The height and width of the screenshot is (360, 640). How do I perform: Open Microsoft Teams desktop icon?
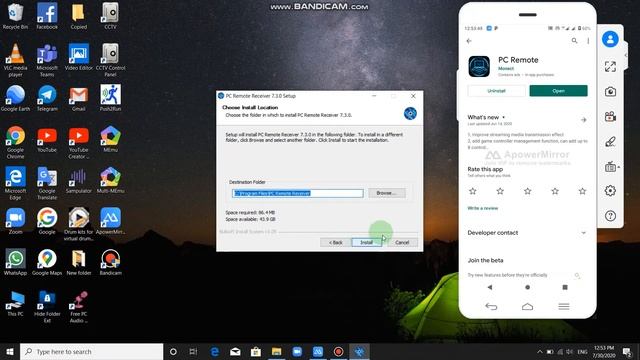pos(47,60)
